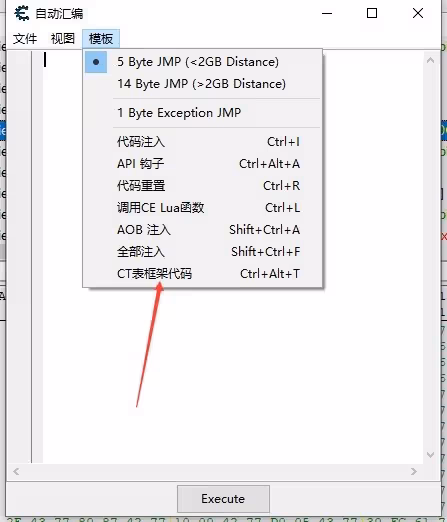Image resolution: width=447 pixels, height=522 pixels.
Task: Close the 模板 menu from the menu bar
Action: pyautogui.click(x=101, y=39)
